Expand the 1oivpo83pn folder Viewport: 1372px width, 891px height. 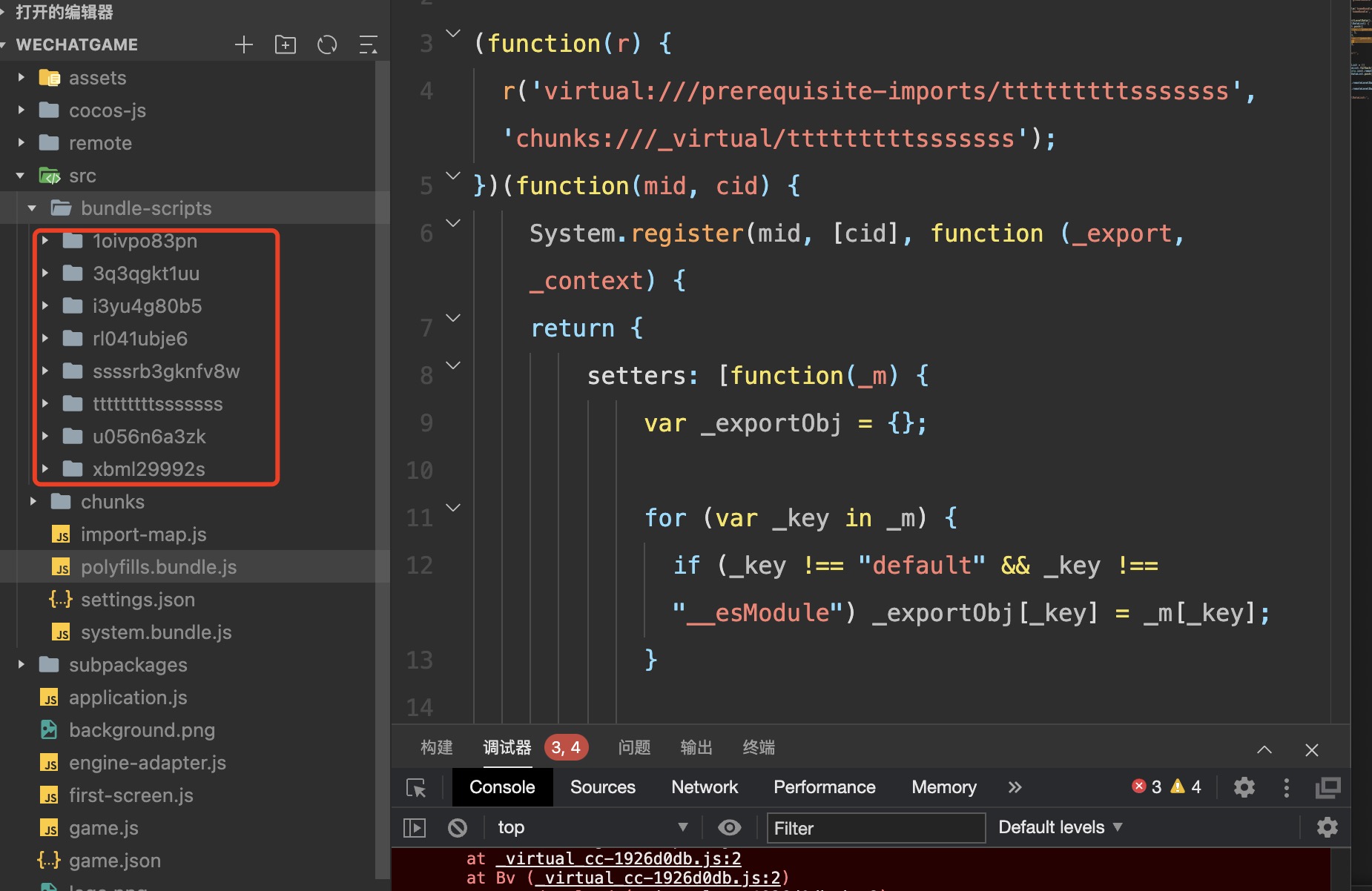(45, 240)
